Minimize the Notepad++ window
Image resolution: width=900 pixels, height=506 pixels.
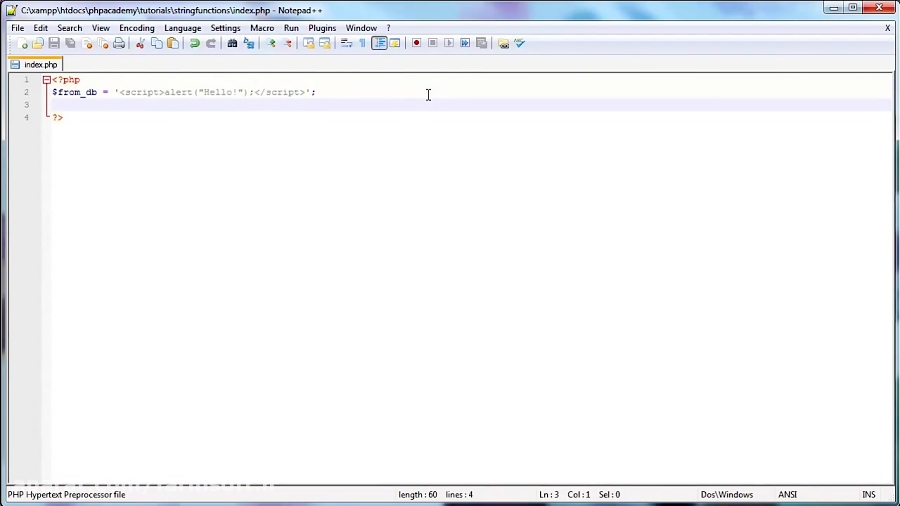point(833,8)
